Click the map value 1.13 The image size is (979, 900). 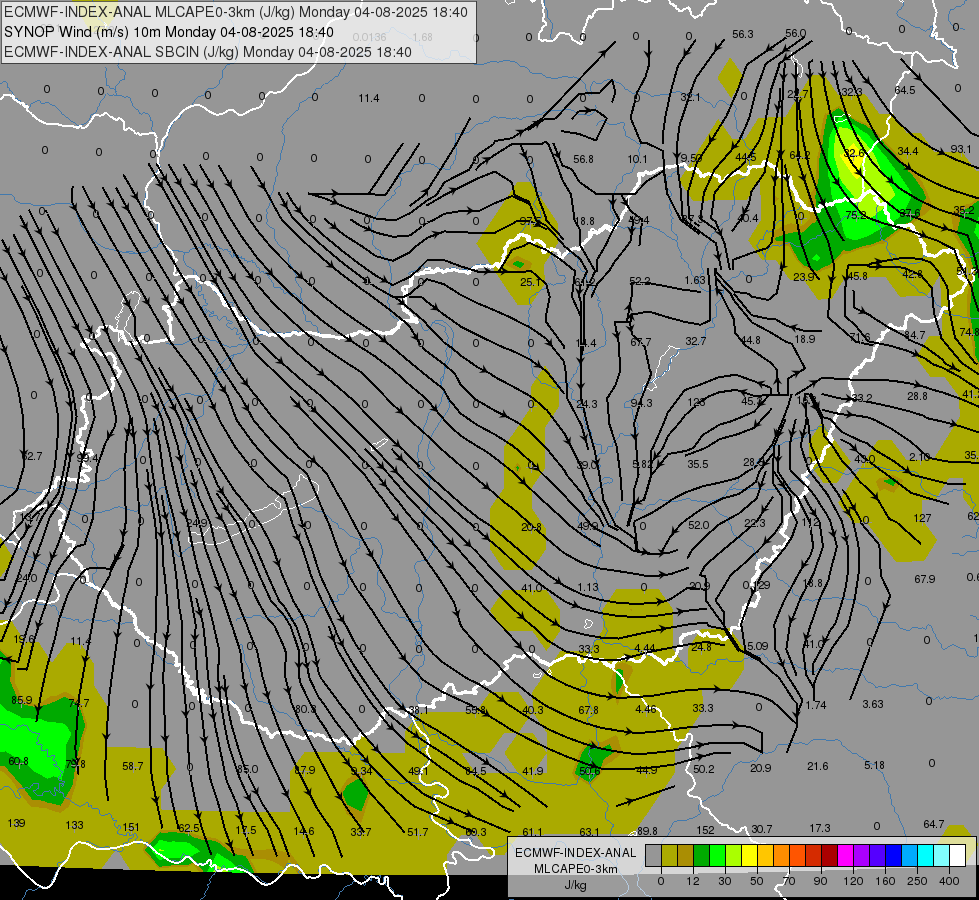588,587
